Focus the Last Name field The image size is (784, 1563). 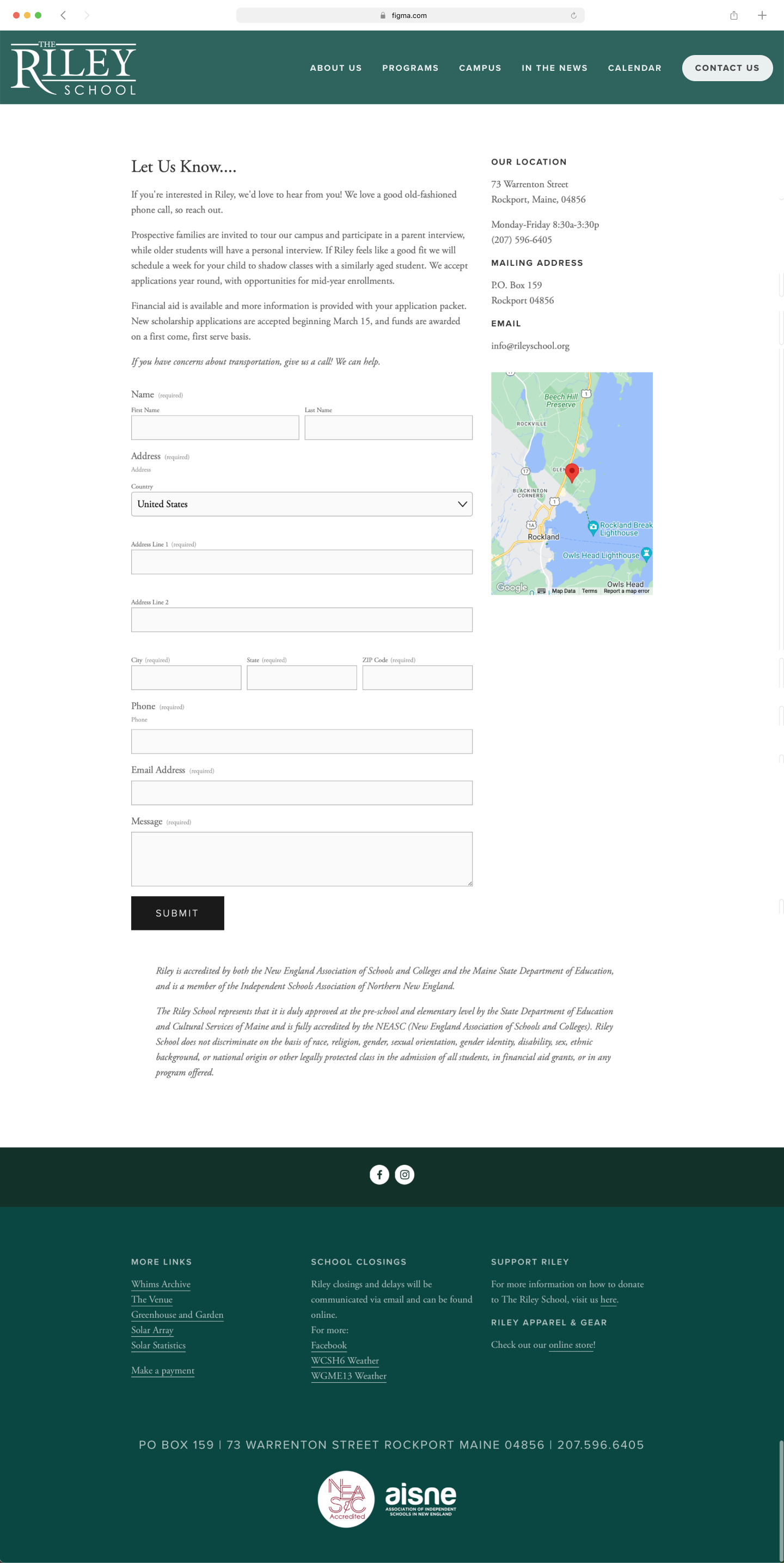tap(389, 428)
